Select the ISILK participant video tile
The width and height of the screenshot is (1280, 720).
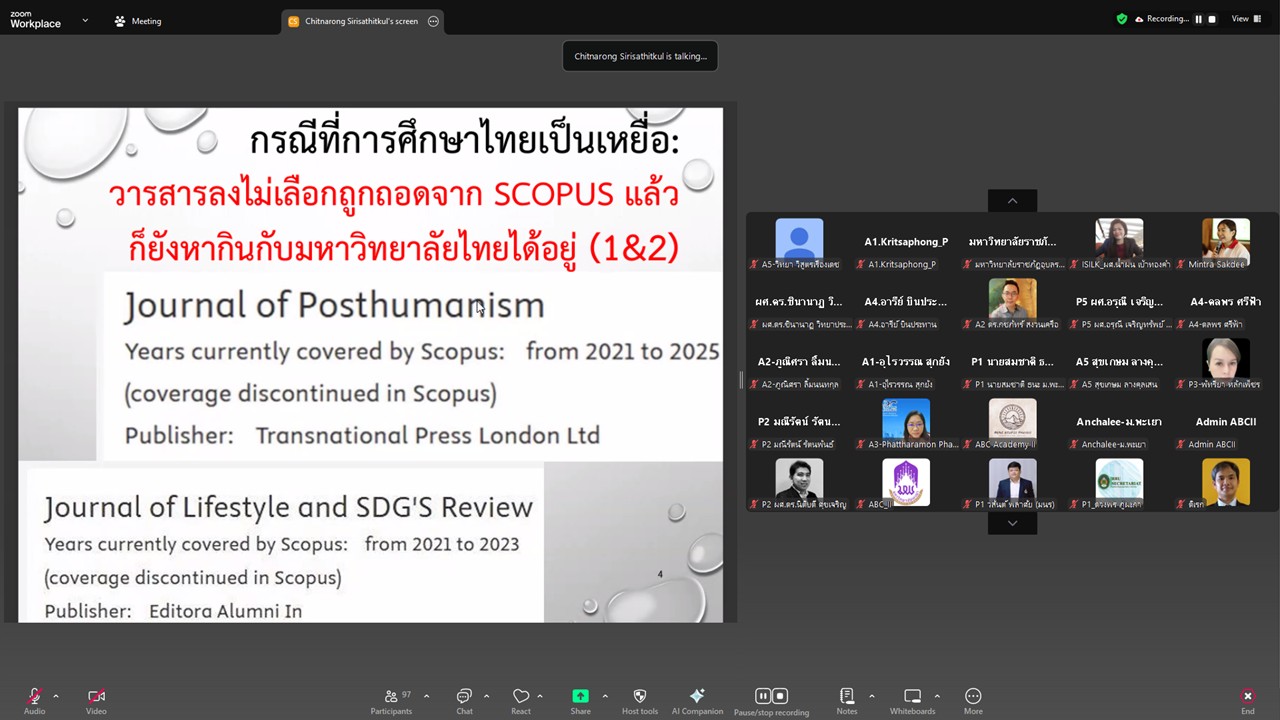tap(1118, 244)
